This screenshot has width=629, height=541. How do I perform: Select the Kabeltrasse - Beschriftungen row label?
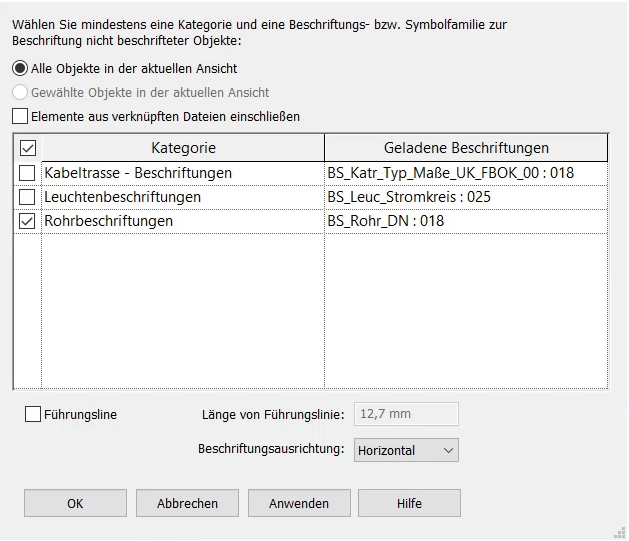pos(138,173)
